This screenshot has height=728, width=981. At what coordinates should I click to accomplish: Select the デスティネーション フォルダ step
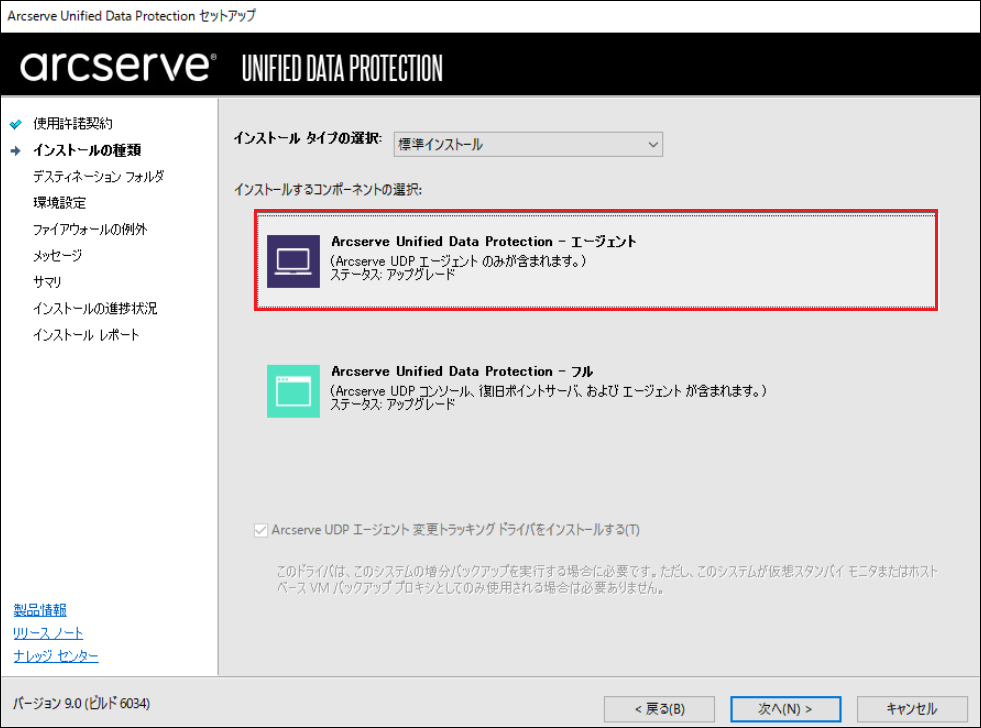(98, 176)
